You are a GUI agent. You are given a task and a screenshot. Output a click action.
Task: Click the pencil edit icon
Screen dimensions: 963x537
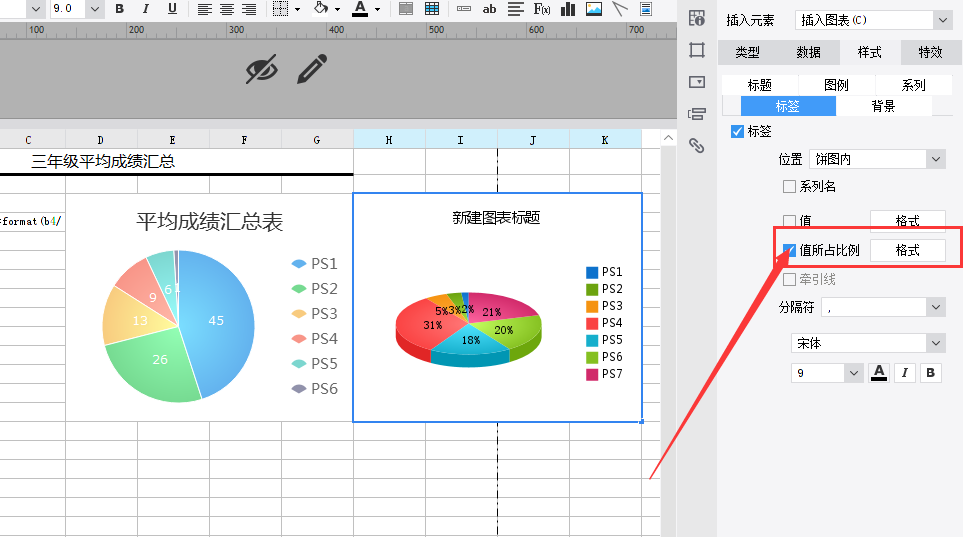pos(312,69)
